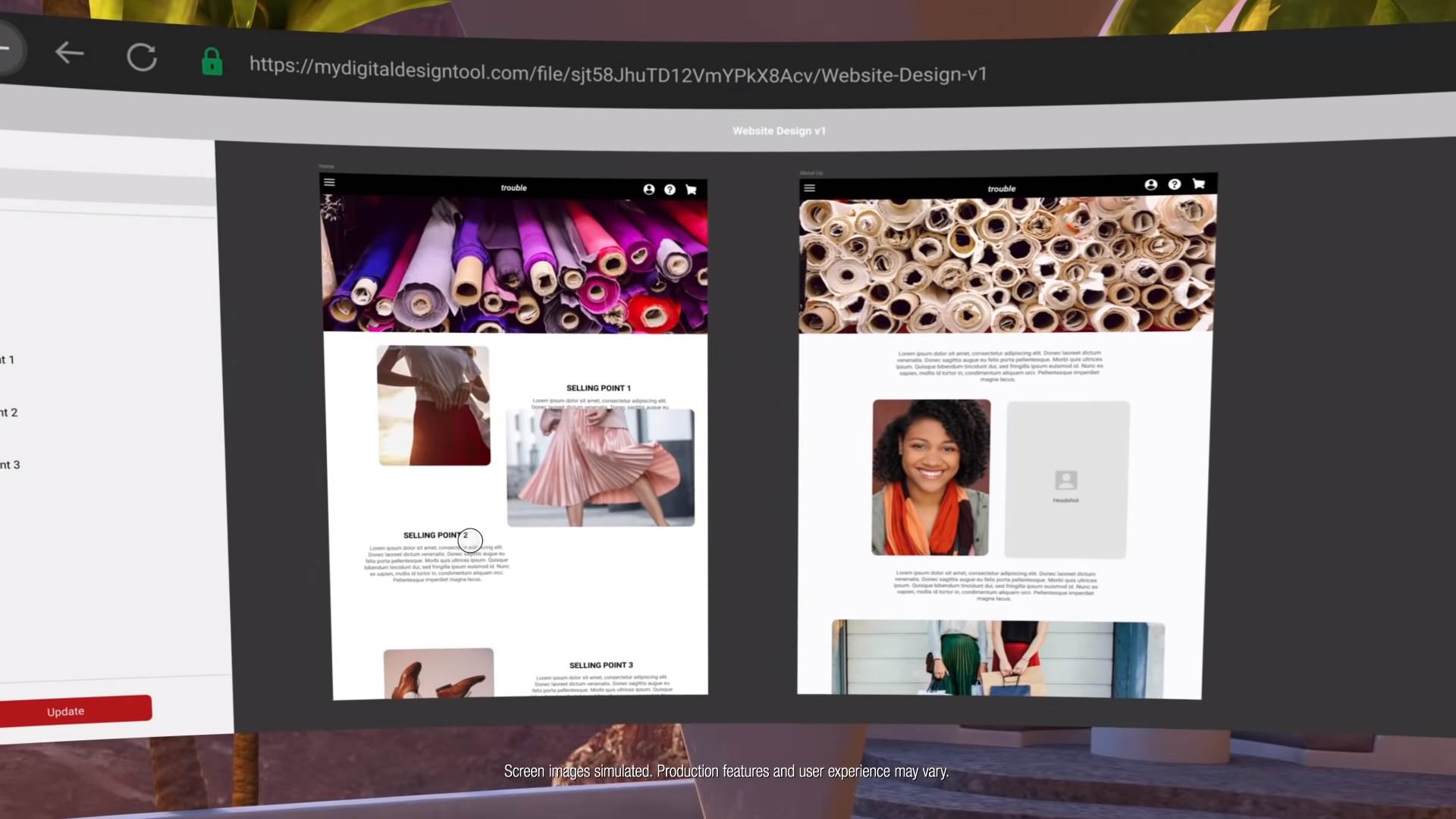The image size is (1456, 819).
Task: Click the Website Design v1 title
Action: 779,131
